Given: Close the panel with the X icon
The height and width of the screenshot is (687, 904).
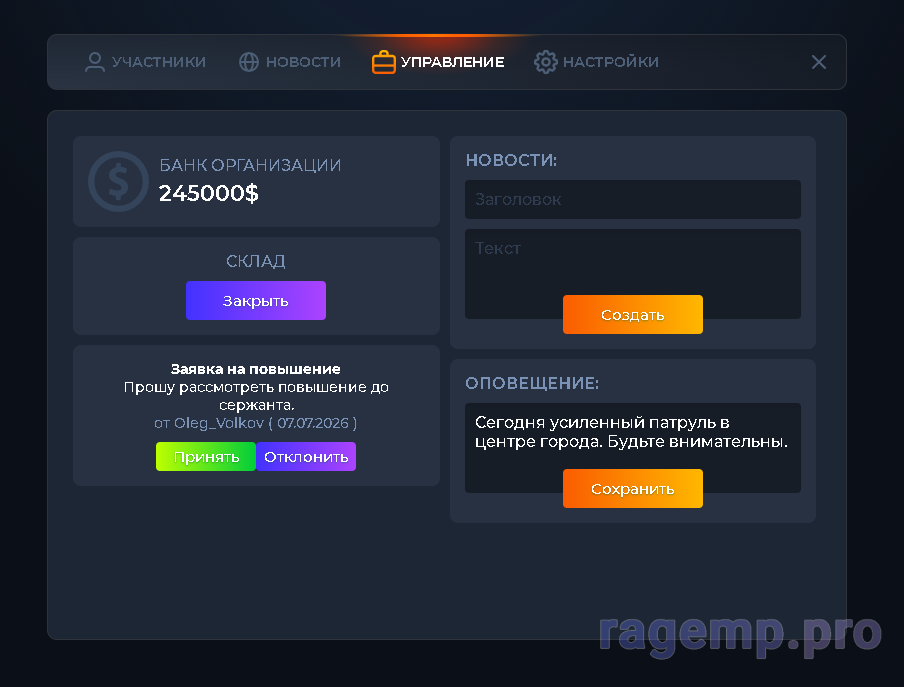Looking at the screenshot, I should 819,62.
